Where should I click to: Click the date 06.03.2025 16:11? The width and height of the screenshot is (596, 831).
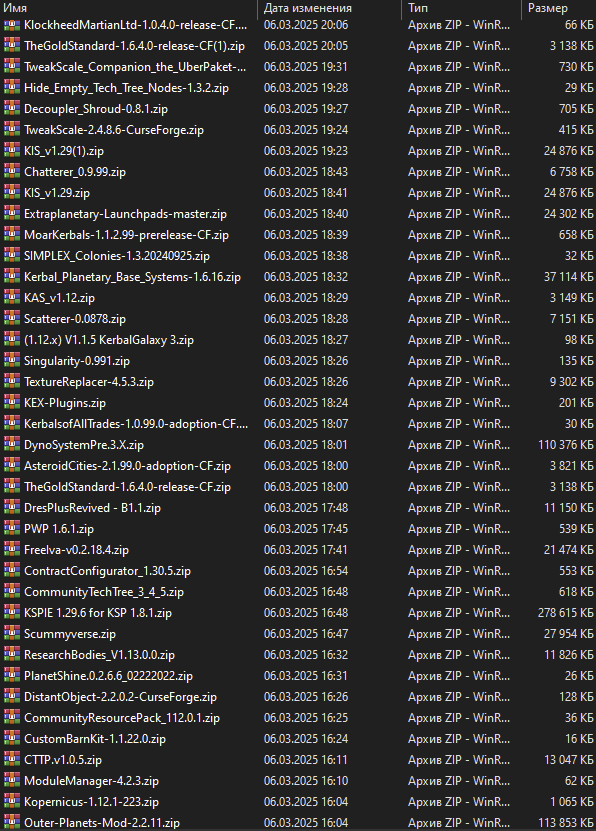pos(306,759)
